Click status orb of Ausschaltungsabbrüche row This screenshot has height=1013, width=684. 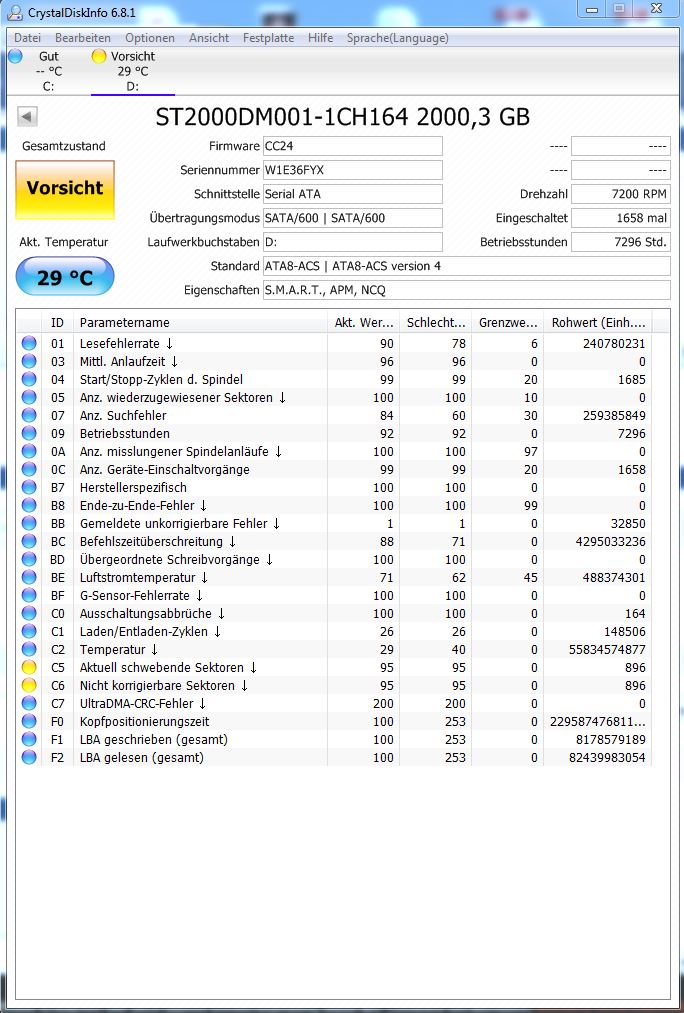29,614
